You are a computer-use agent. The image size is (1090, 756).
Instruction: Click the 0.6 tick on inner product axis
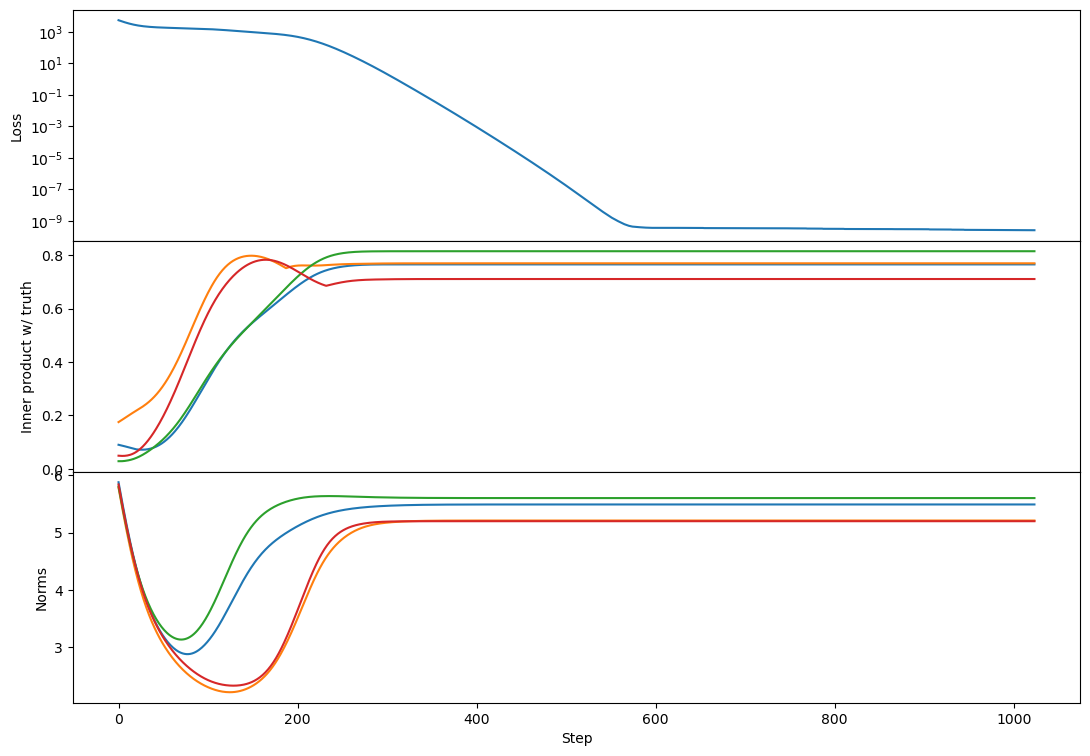click(x=54, y=309)
